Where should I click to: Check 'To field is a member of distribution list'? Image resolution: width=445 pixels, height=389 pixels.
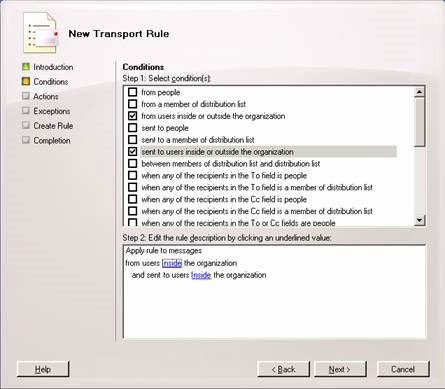(133, 187)
